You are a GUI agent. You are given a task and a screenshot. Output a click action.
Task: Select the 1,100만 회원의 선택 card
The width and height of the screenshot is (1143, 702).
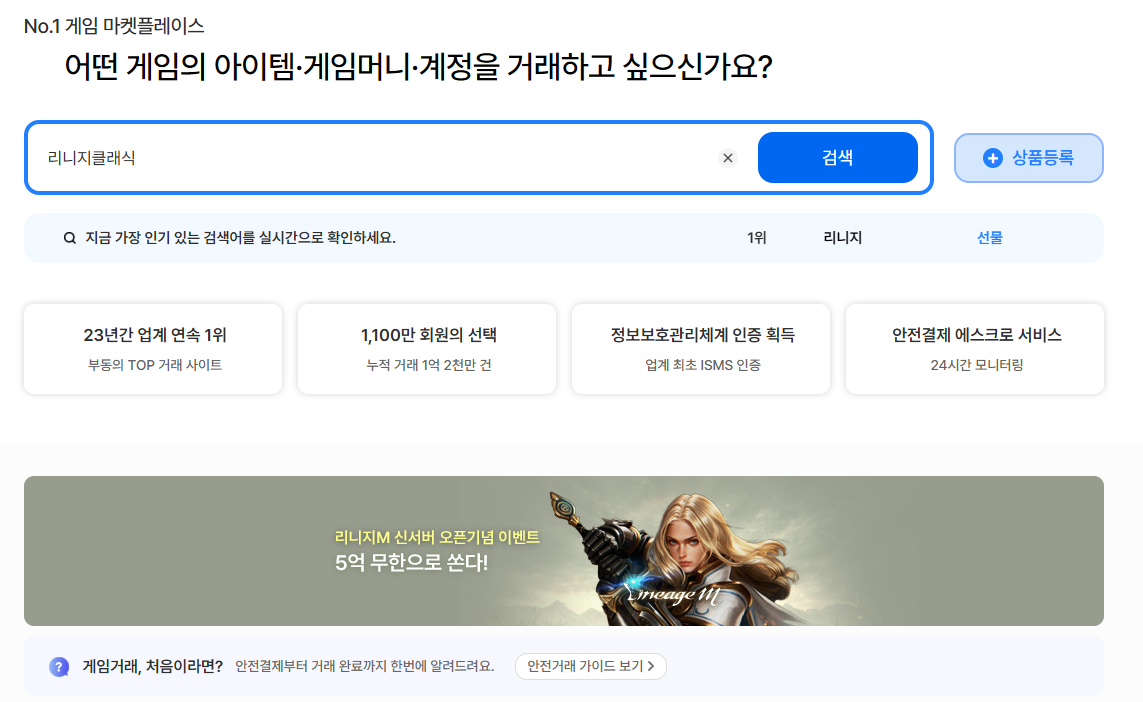[427, 349]
